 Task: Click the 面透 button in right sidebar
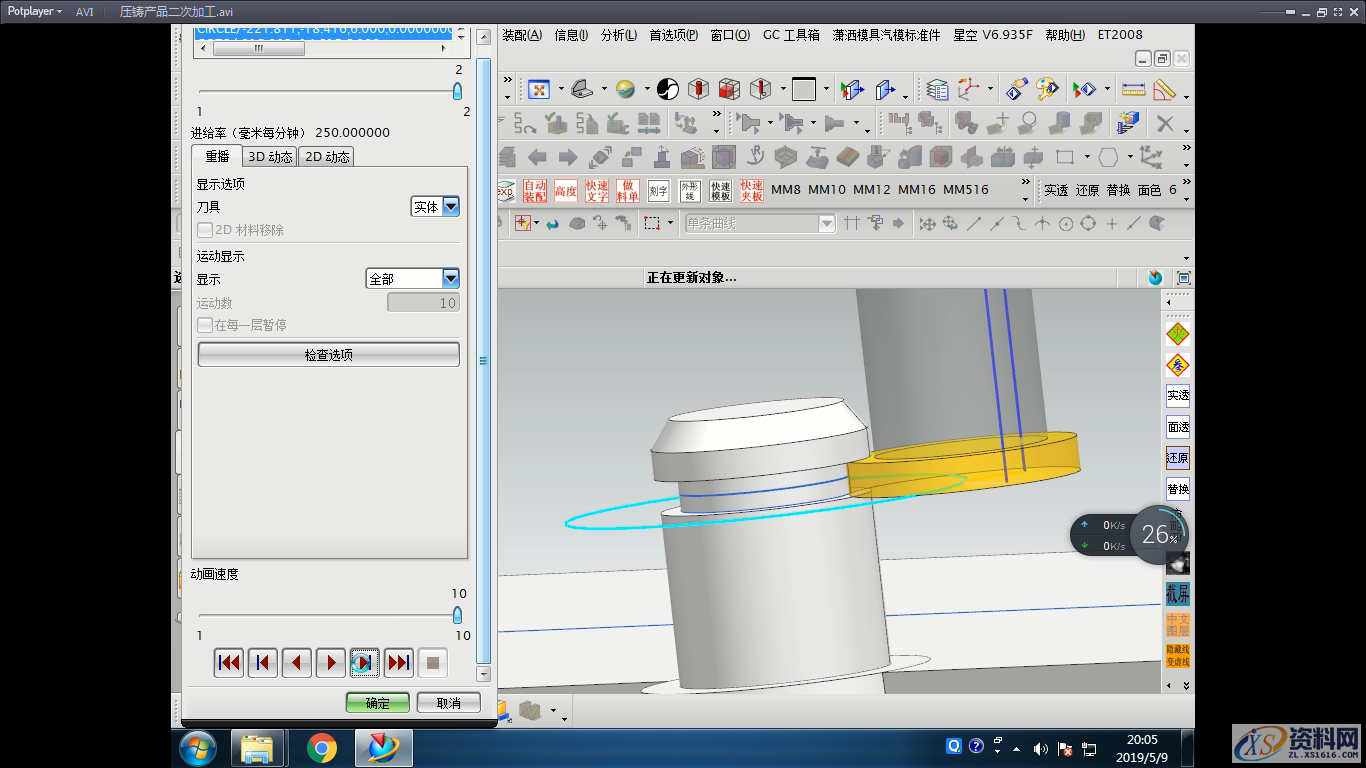coord(1176,426)
